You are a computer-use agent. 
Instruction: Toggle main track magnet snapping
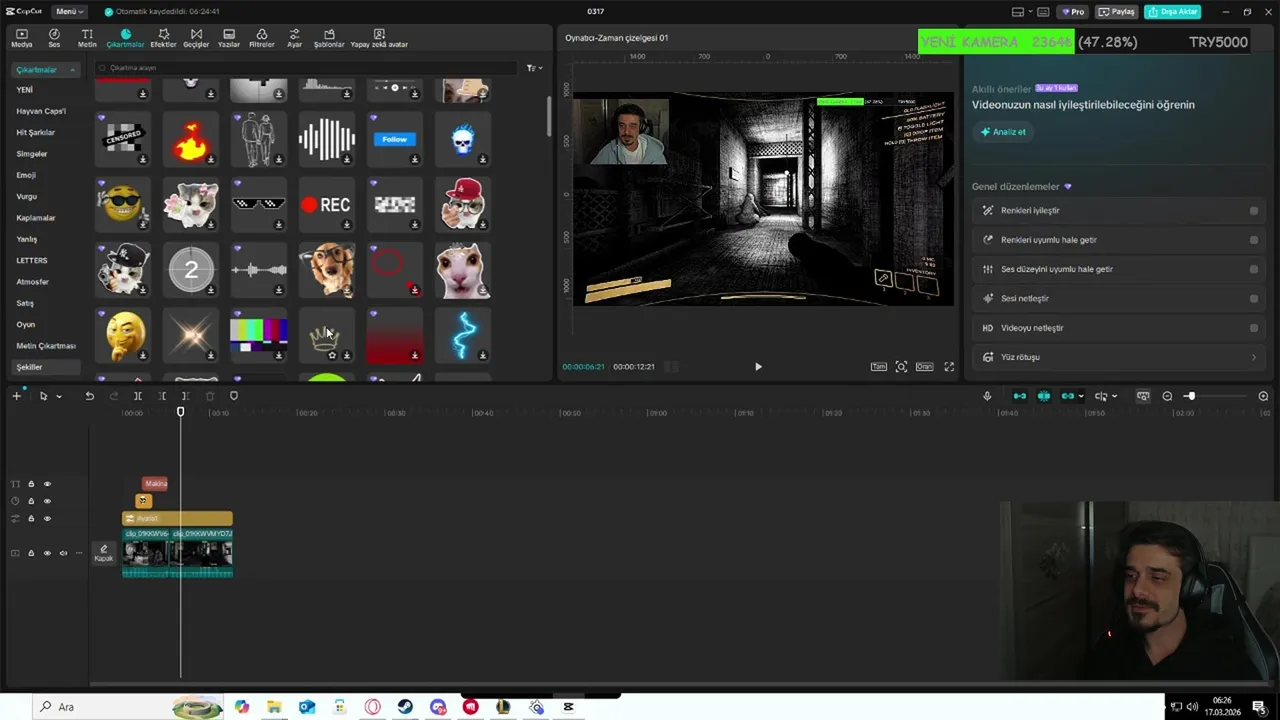coord(1020,396)
